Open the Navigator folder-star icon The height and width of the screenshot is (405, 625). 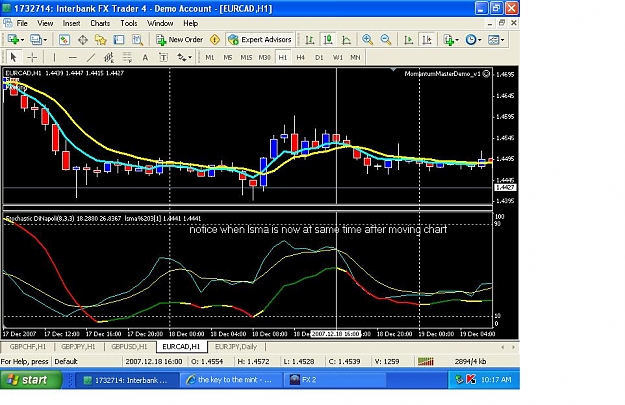pyautogui.click(x=100, y=39)
